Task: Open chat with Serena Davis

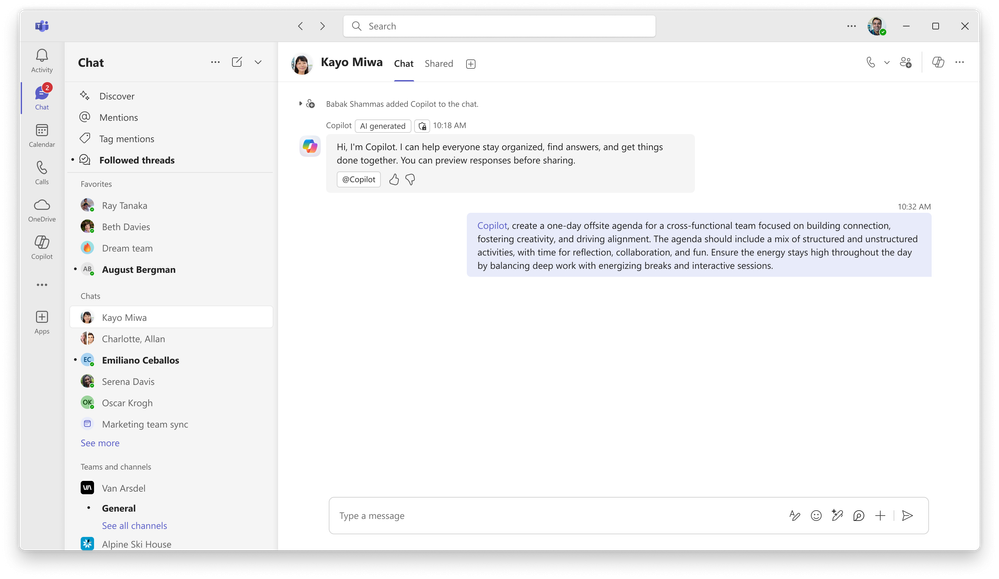Action: coord(171,382)
